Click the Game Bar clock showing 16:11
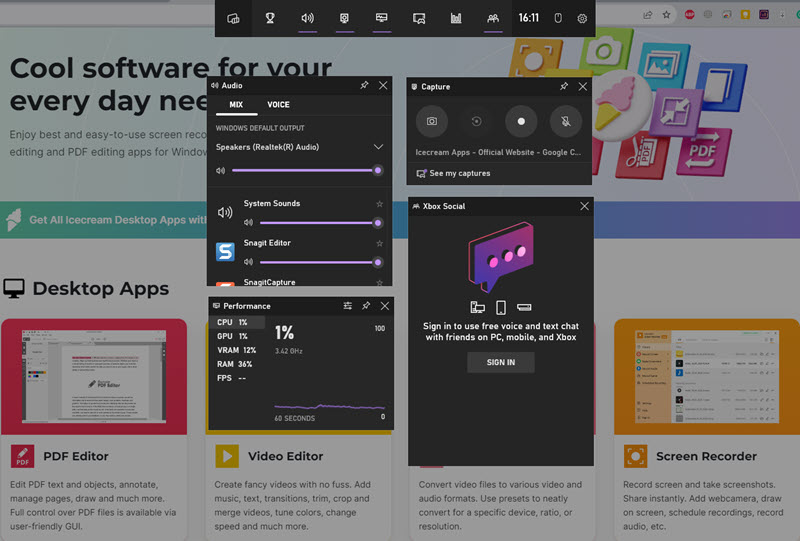Viewport: 800px width, 541px height. [529, 18]
